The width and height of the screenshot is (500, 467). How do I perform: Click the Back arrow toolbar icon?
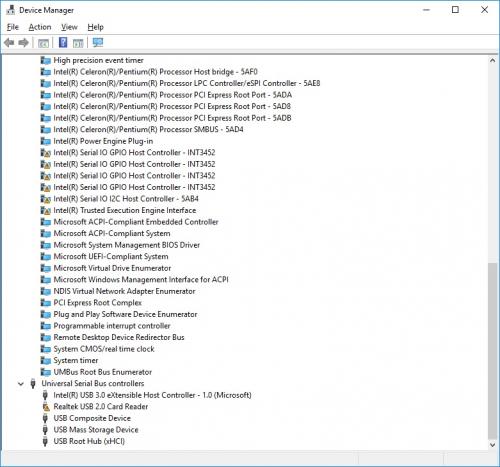(9, 43)
